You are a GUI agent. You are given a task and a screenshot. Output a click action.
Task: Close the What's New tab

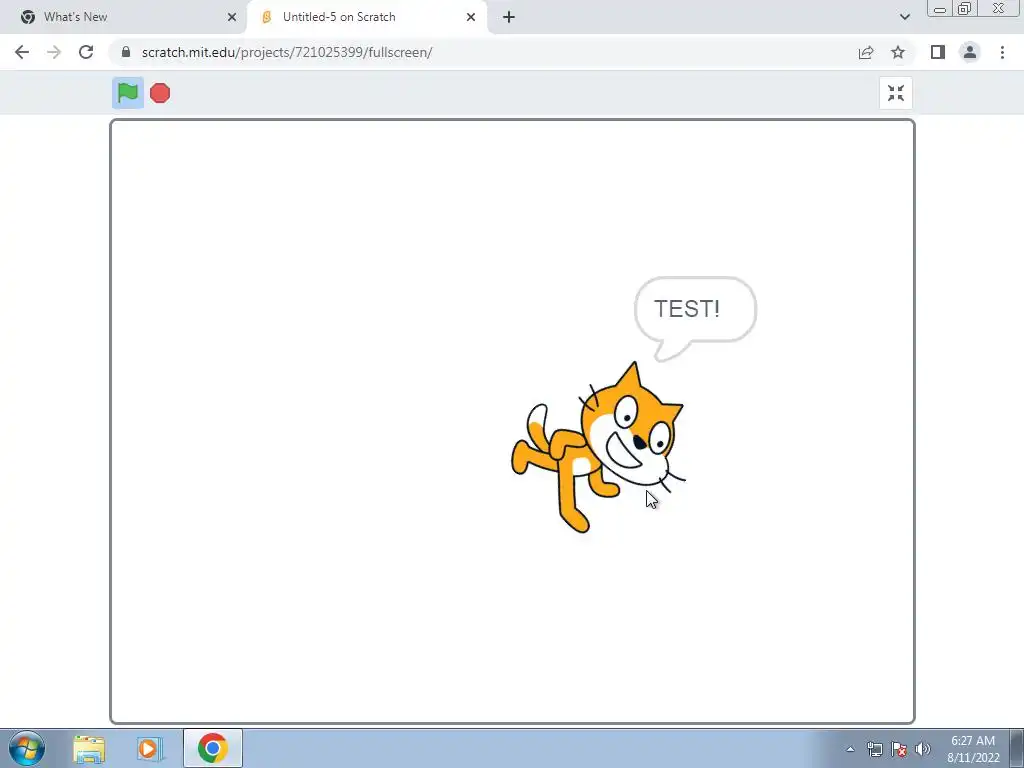point(232,17)
